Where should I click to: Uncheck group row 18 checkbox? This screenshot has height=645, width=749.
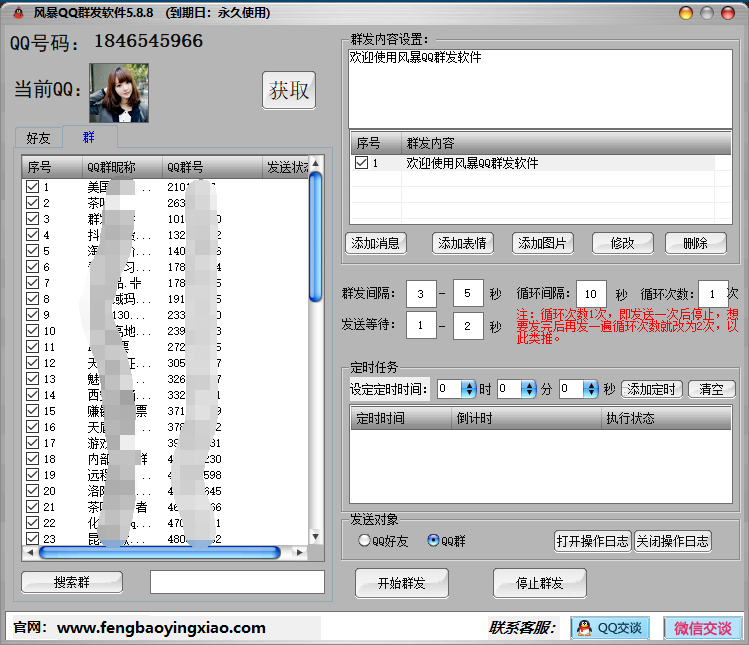[x=32, y=459]
